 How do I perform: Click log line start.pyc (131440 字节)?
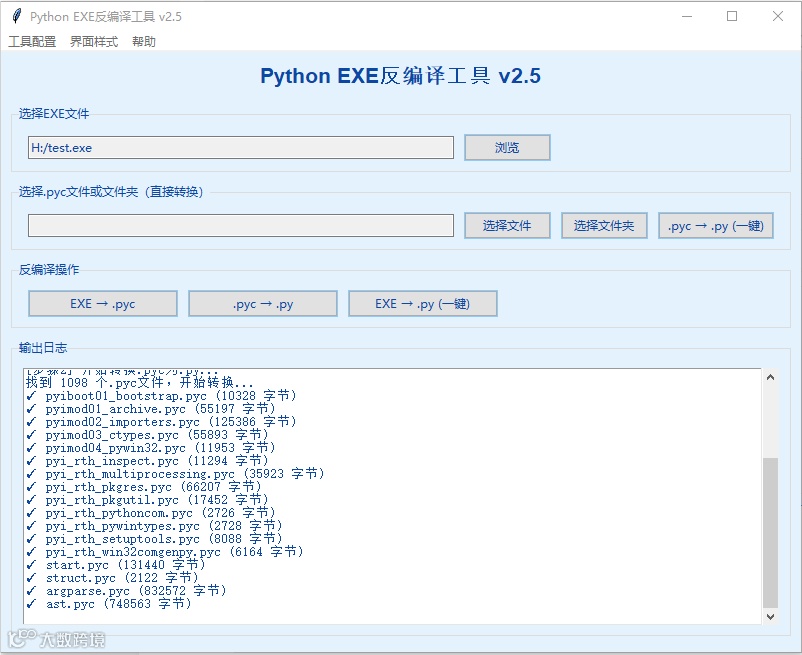(116, 565)
